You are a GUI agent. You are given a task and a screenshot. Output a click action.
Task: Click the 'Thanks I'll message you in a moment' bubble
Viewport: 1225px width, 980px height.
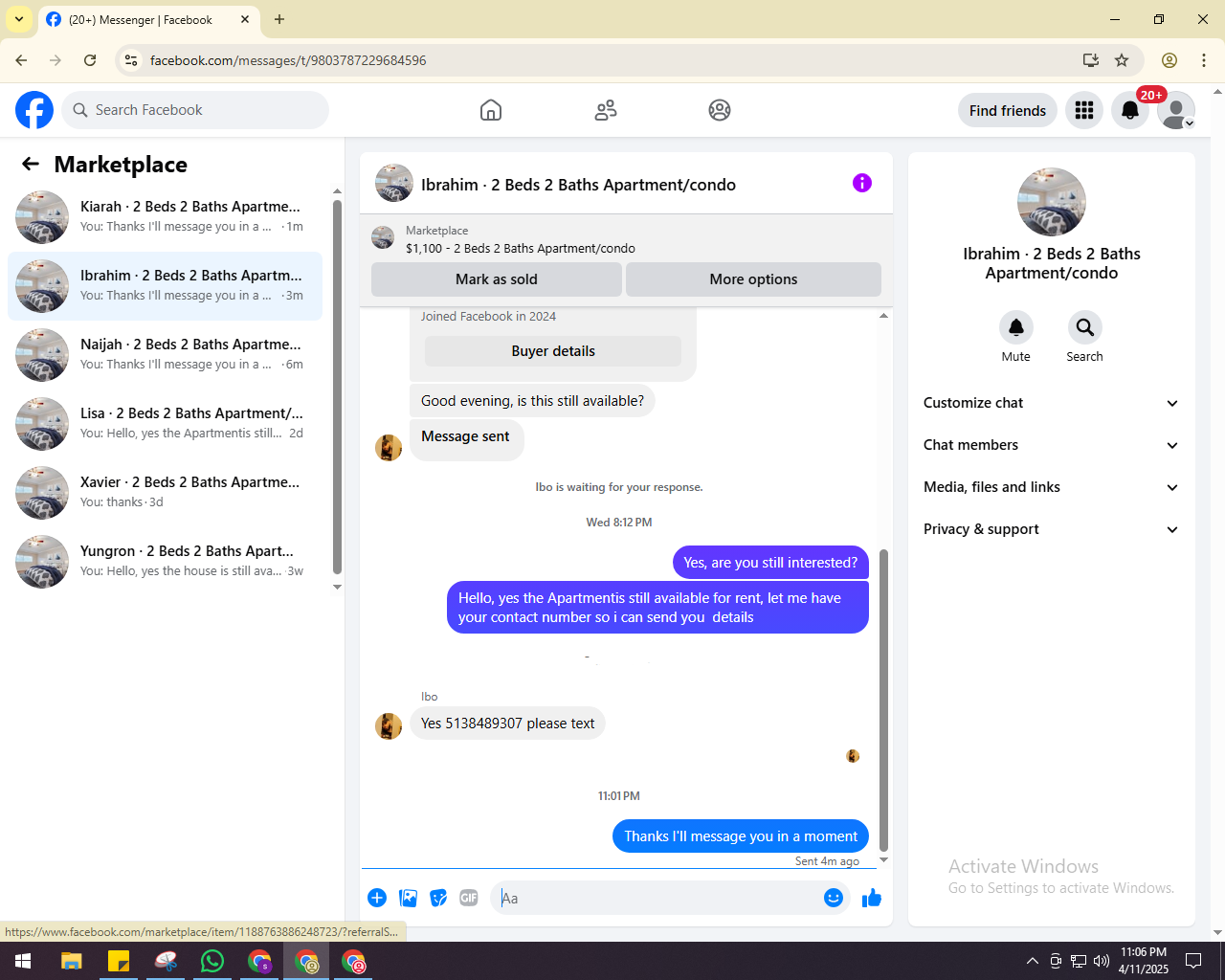[x=741, y=836]
